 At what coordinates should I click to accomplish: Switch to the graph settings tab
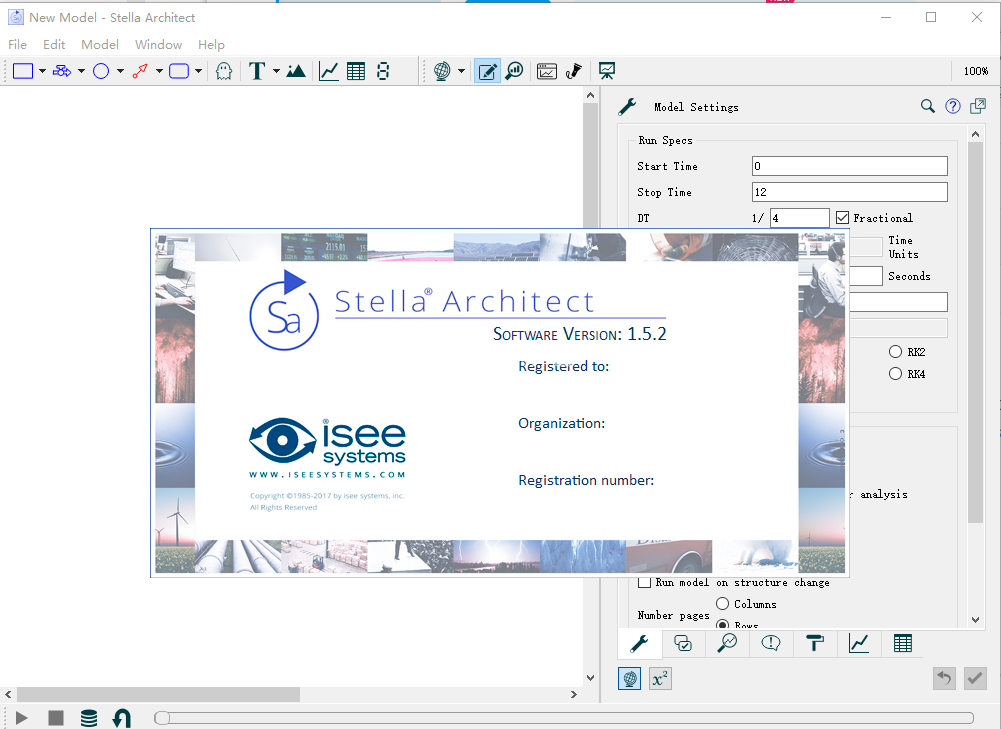click(x=859, y=643)
